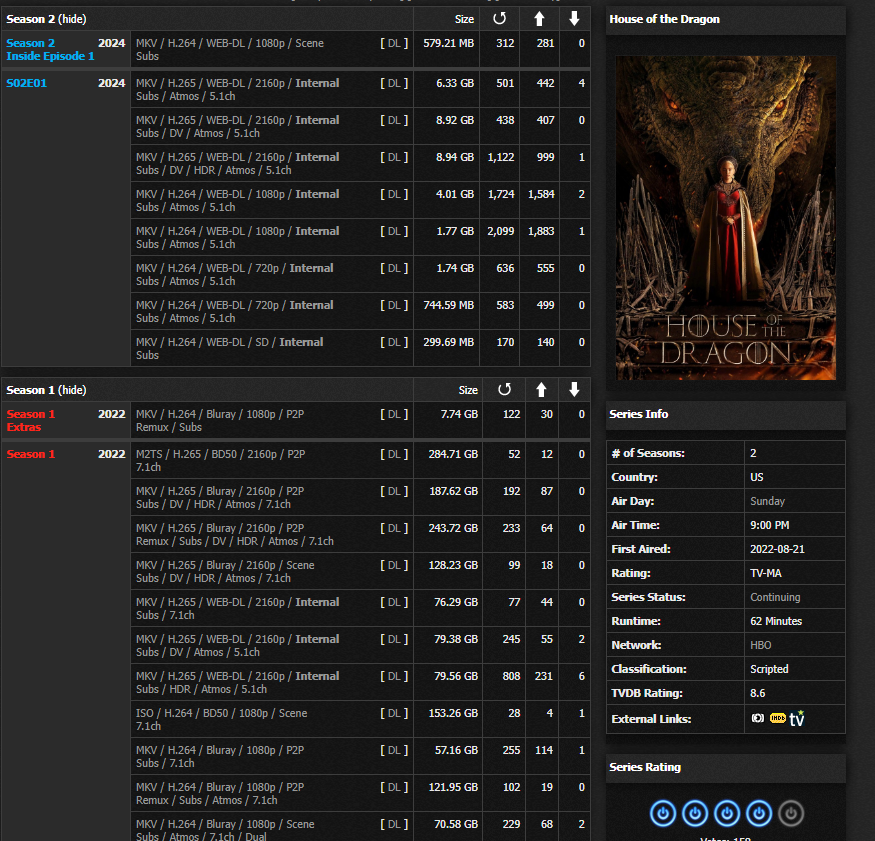
Task: Sort Season 1 by seeders up-arrow icon
Action: 541,390
